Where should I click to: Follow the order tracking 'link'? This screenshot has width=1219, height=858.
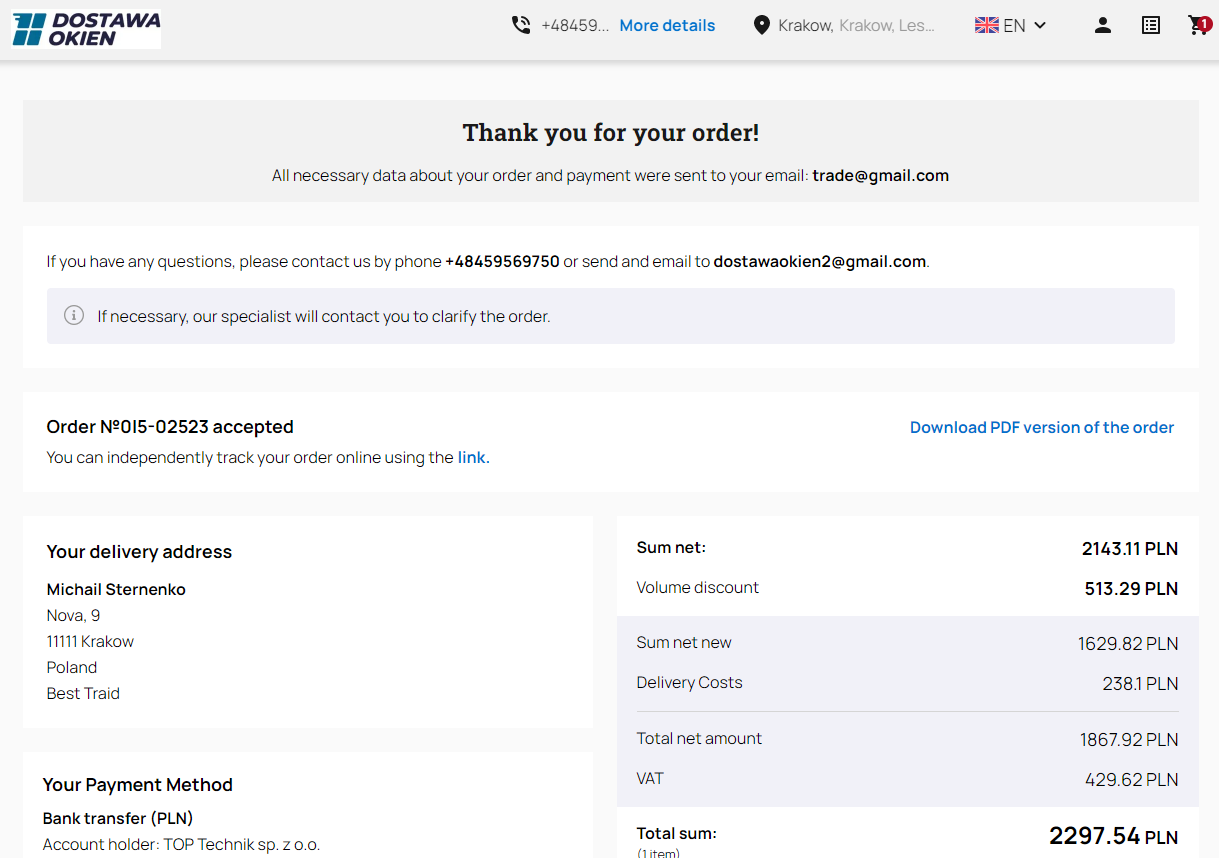[472, 457]
